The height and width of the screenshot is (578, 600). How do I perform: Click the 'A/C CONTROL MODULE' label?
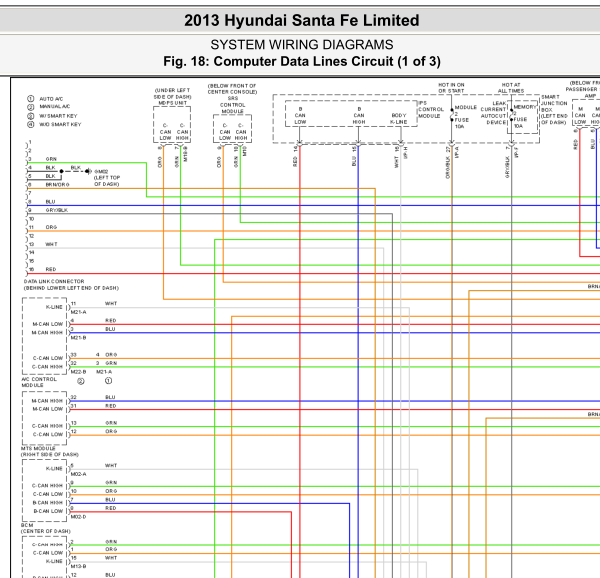click(x=39, y=382)
